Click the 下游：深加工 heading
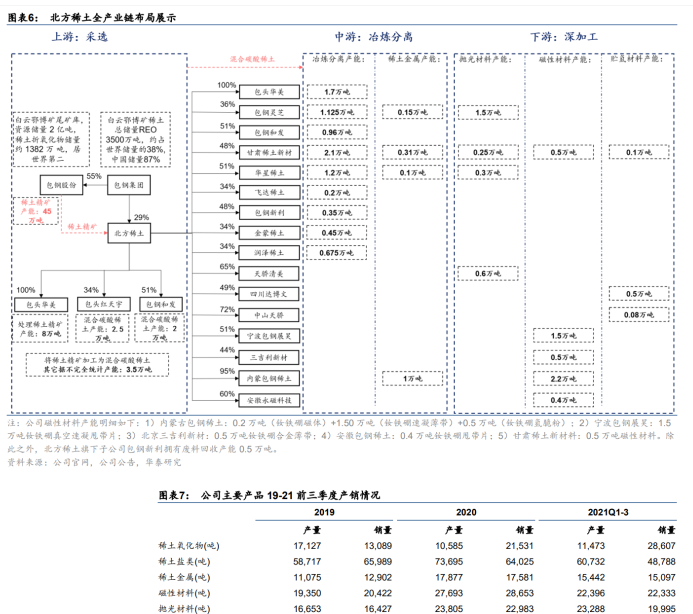The image size is (693, 614). (564, 37)
